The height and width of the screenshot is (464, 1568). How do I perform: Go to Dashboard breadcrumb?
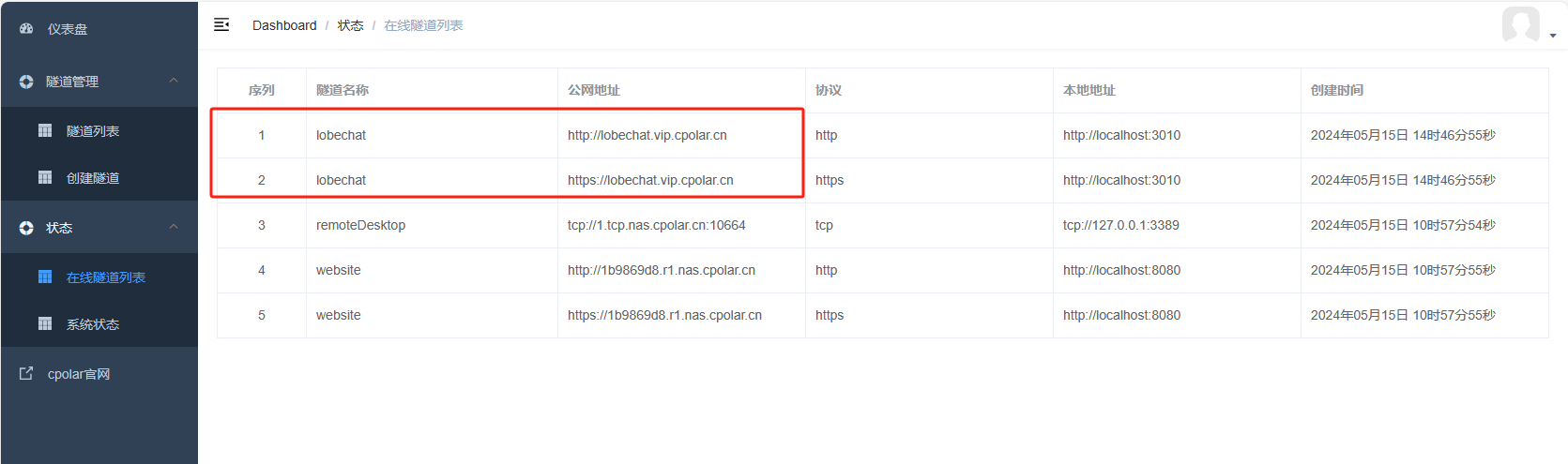284,25
